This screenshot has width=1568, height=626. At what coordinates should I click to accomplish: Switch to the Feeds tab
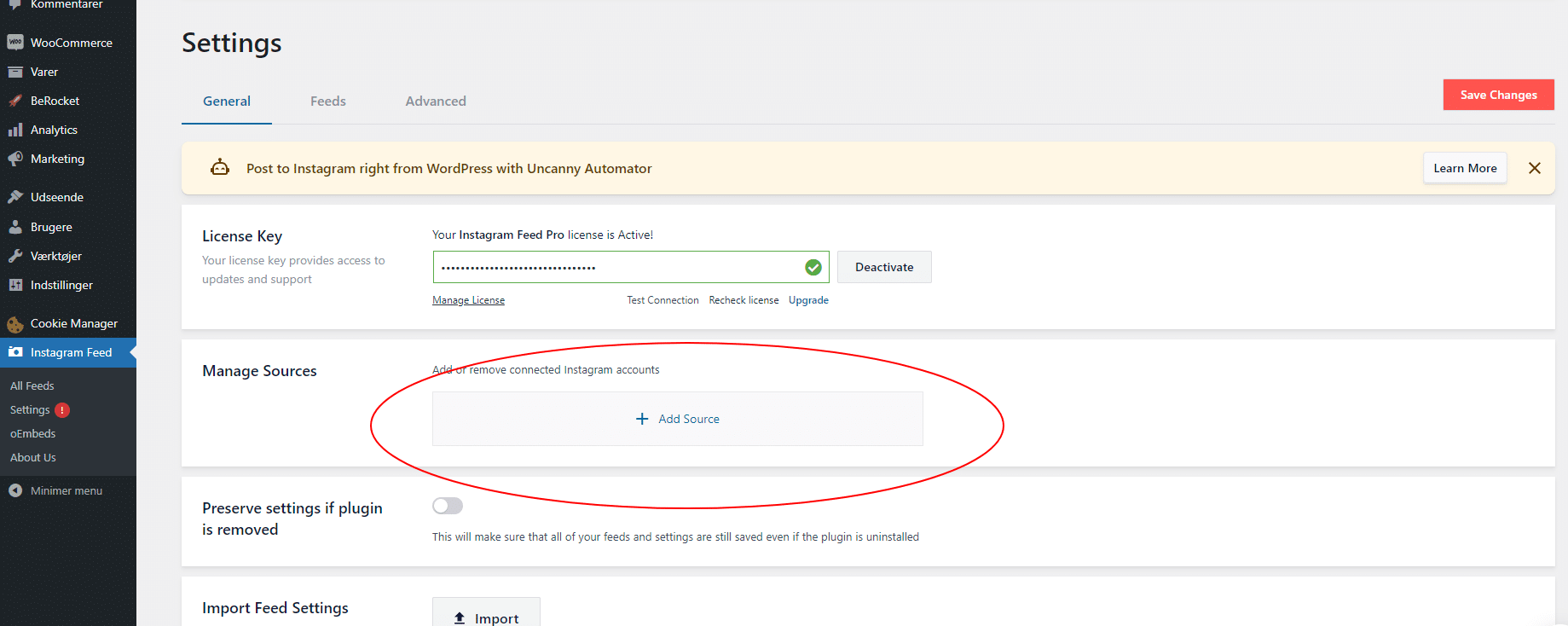[327, 101]
